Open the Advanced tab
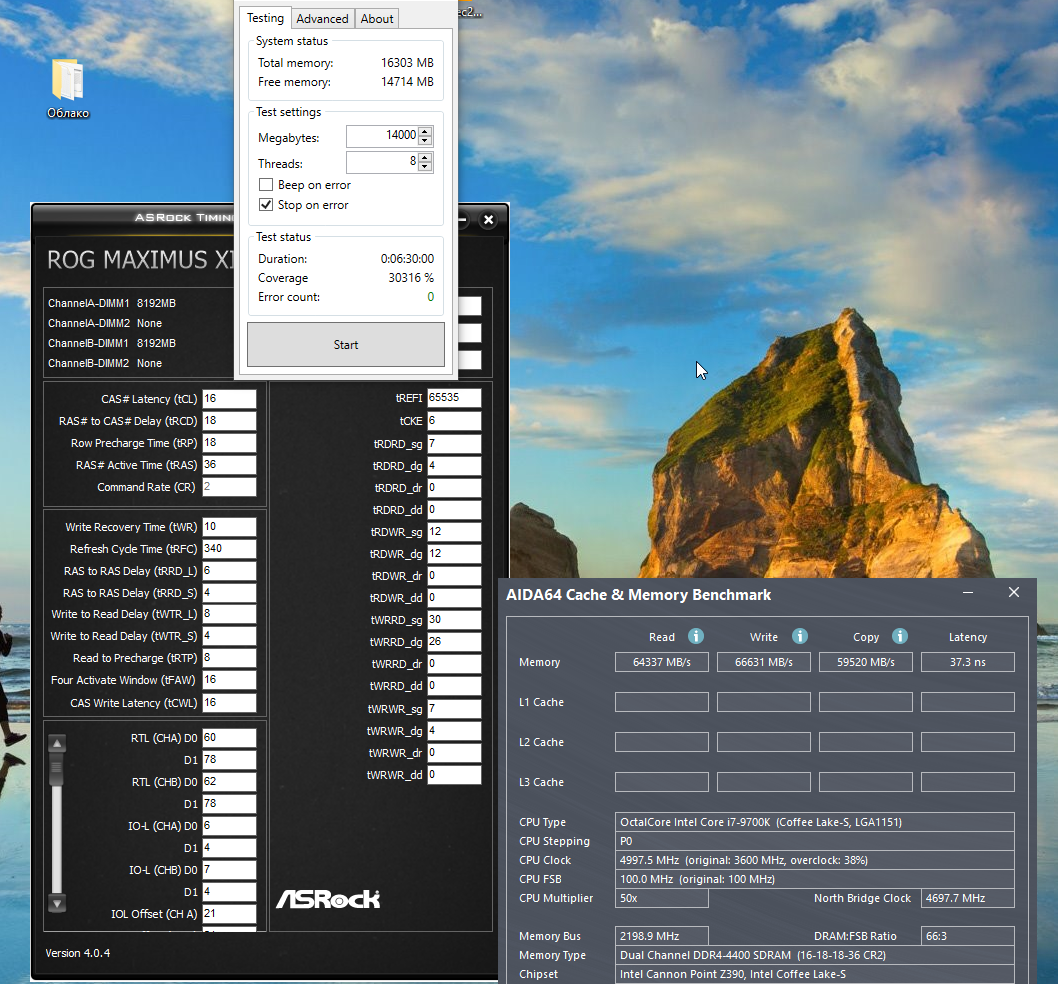This screenshot has width=1058, height=984. (x=322, y=19)
